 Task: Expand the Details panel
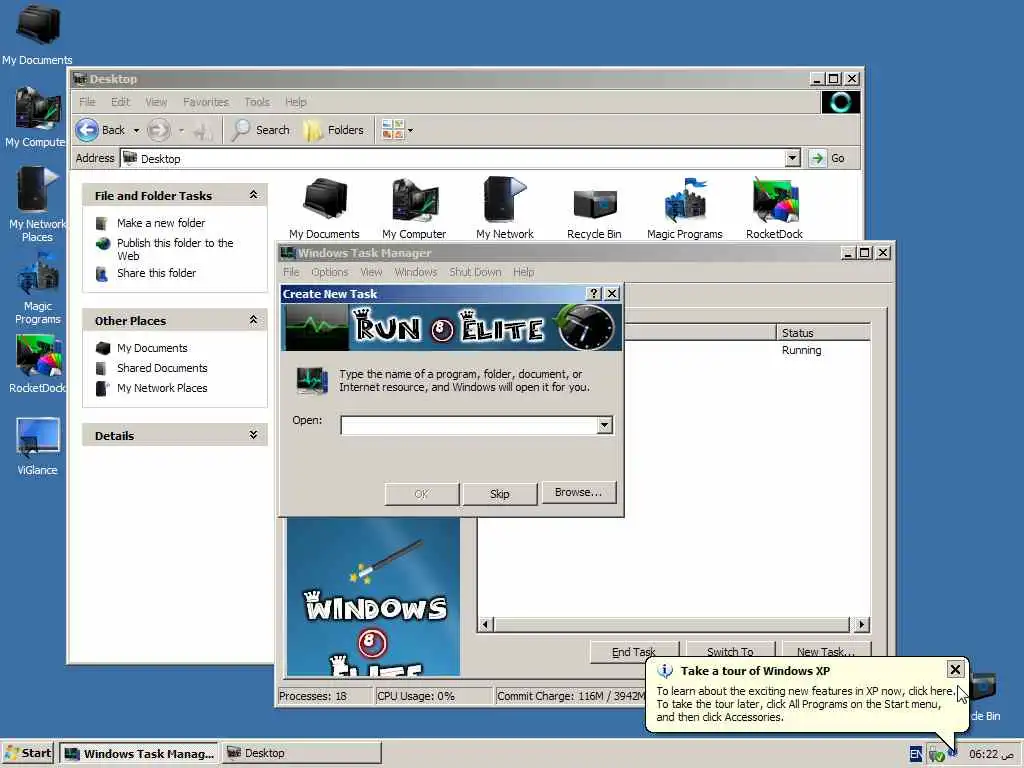(x=253, y=435)
